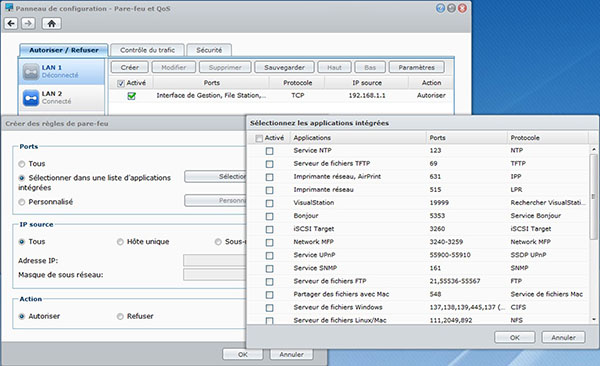Click Annuler in the applications dialog
600x366 pixels.
tap(563, 337)
